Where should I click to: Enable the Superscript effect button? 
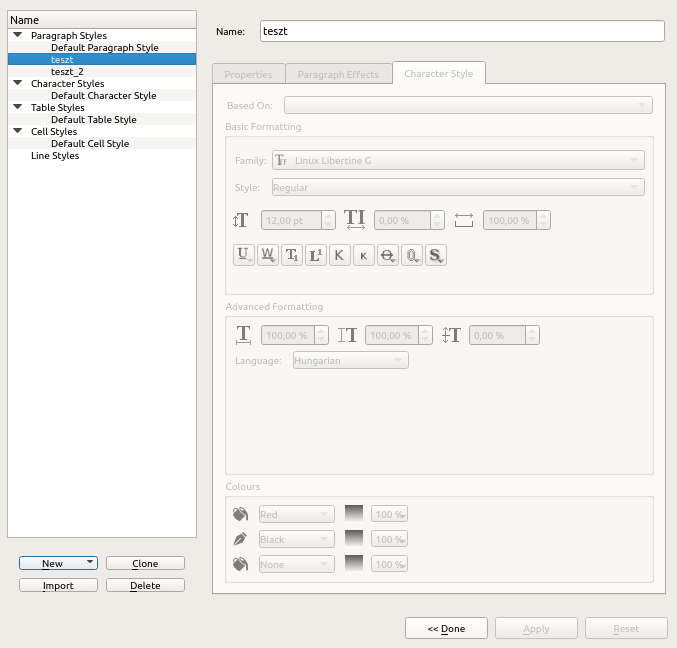316,255
